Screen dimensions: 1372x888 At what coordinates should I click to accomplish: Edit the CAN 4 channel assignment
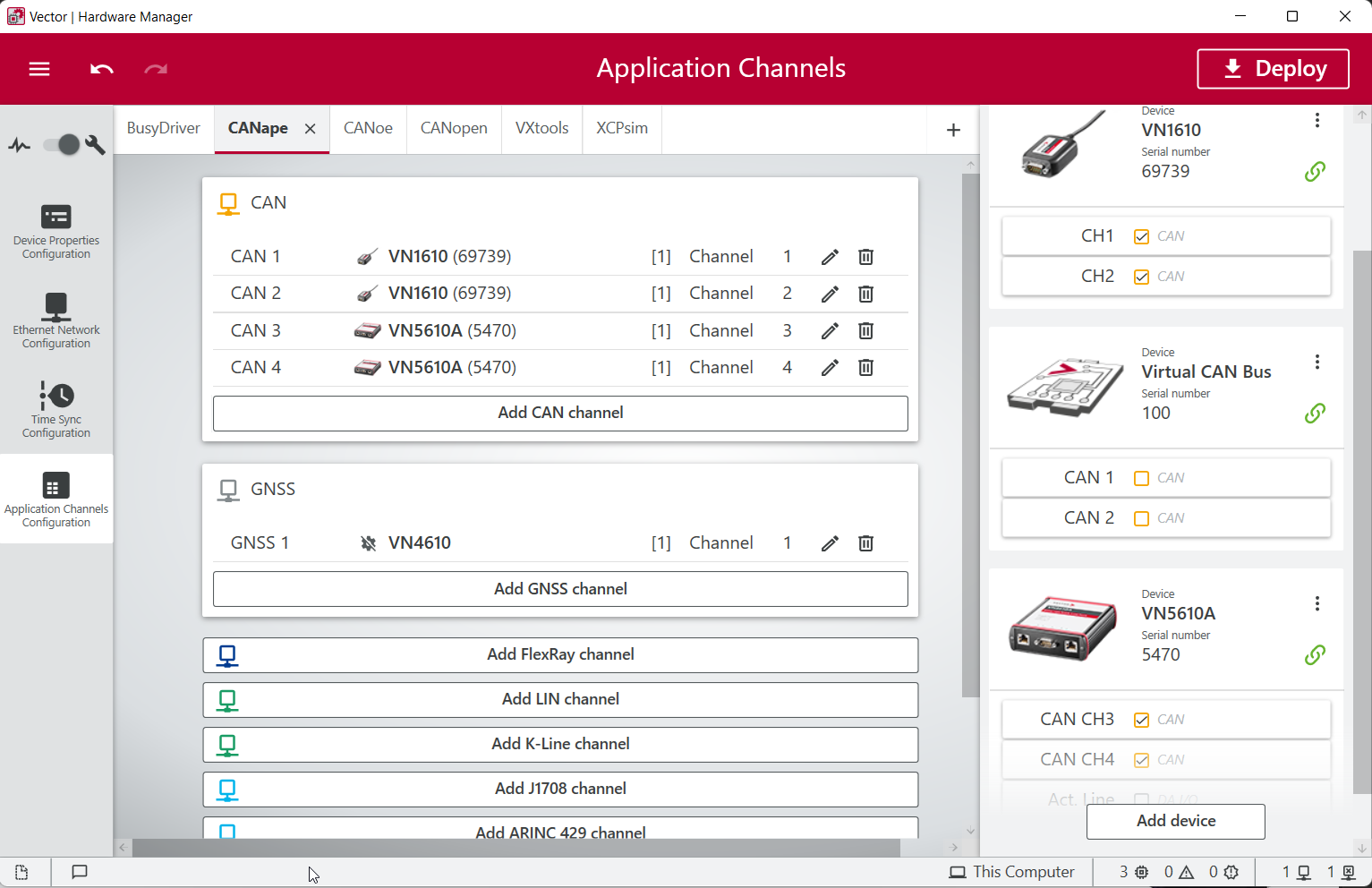tap(830, 368)
